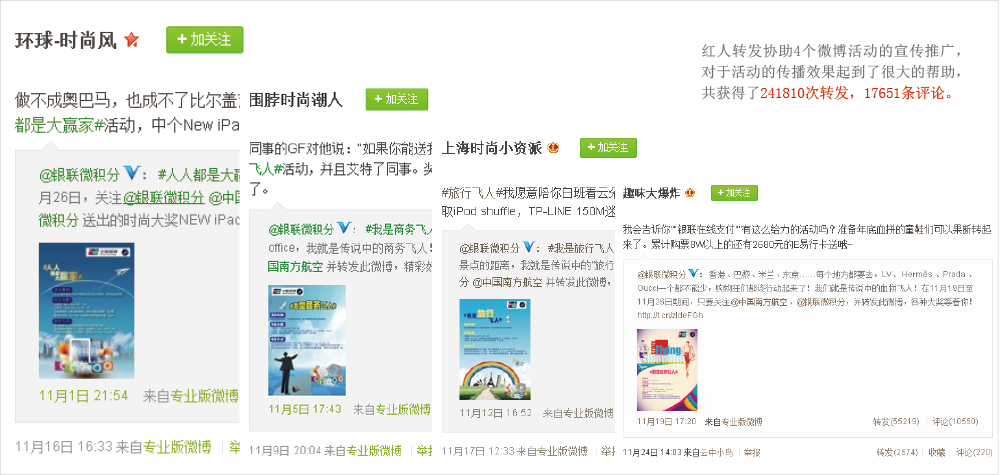
Task: Click the #人人都是大赢家 hashtag in the first quoted post
Action: 196,174
